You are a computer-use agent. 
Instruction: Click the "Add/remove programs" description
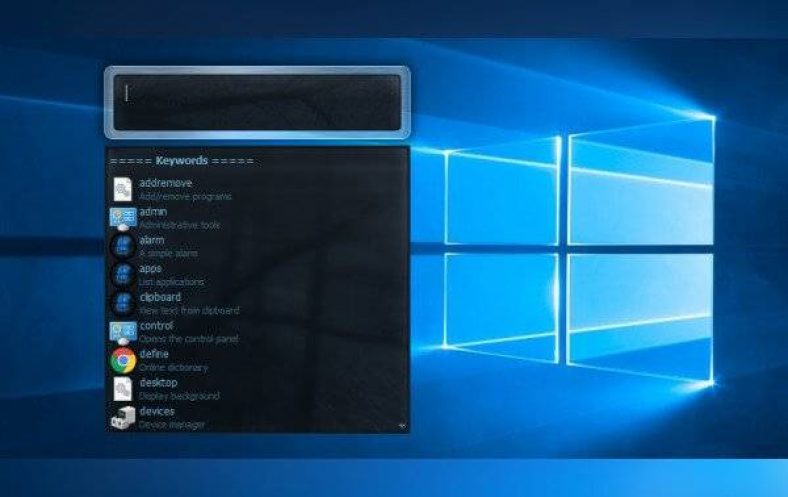click(x=185, y=196)
